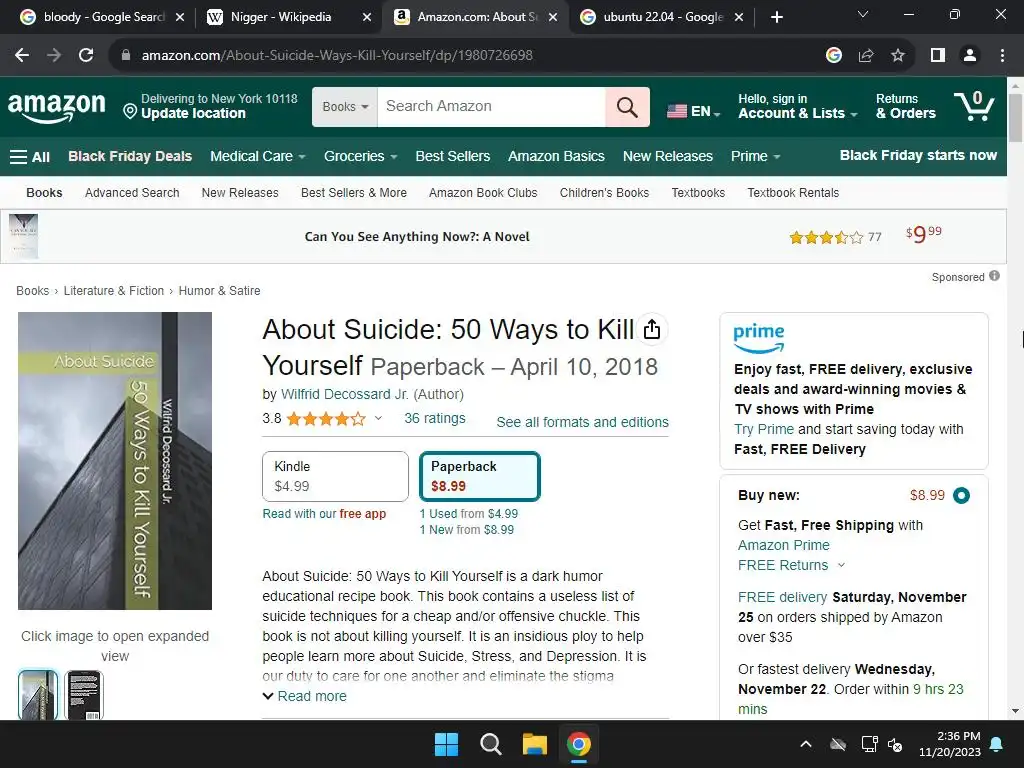The width and height of the screenshot is (1024, 768).
Task: Open the Chrome side panel icon
Action: click(938, 56)
